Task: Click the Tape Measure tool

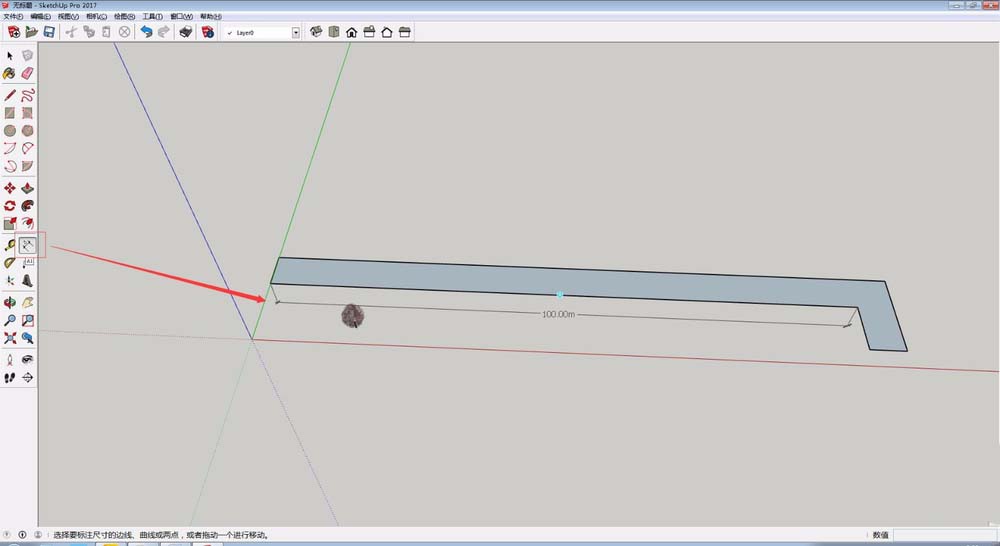Action: [10, 244]
